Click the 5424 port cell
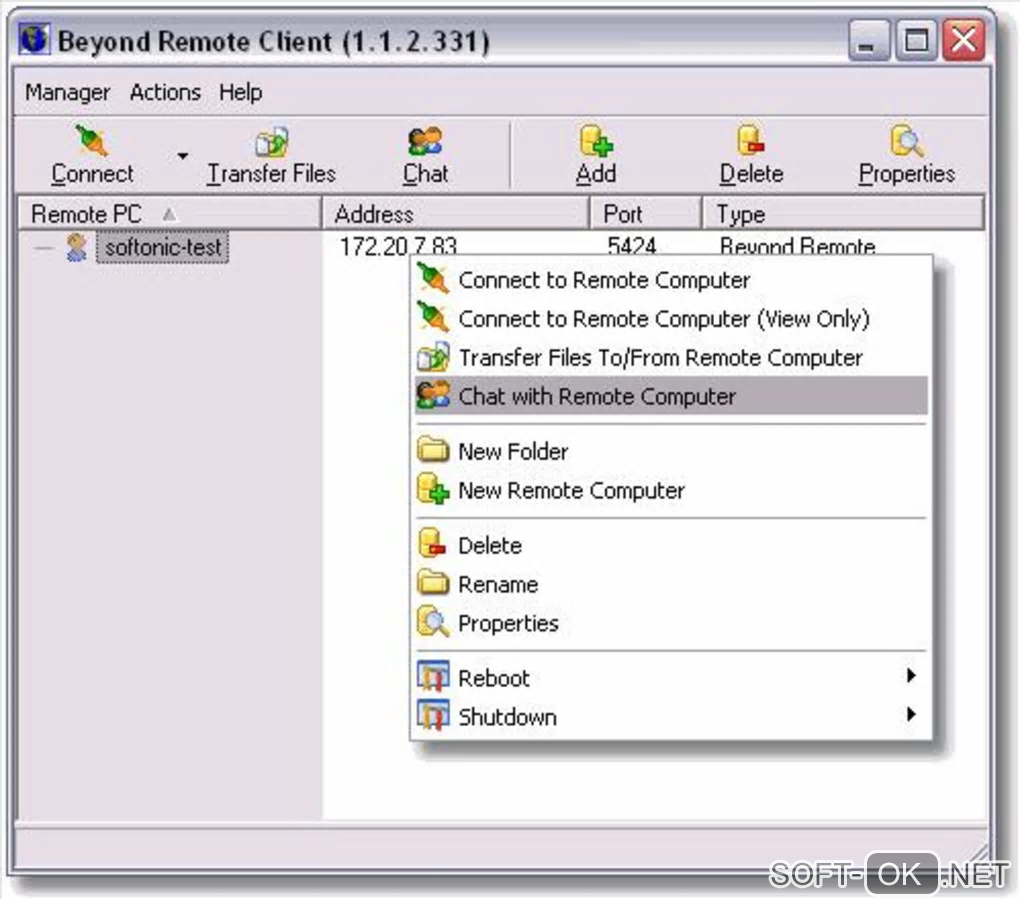Screen dimensions: 1020x899 pyautogui.click(x=631, y=246)
